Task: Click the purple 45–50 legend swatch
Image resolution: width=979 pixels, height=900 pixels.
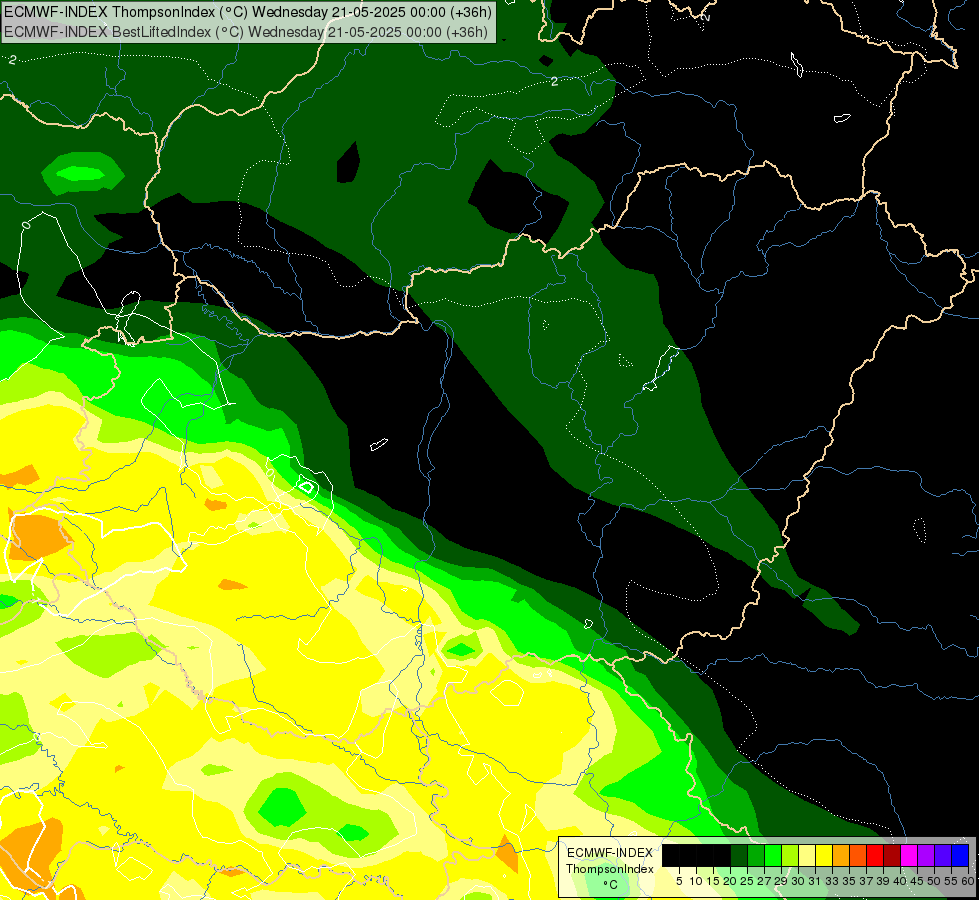Action: click(x=926, y=856)
